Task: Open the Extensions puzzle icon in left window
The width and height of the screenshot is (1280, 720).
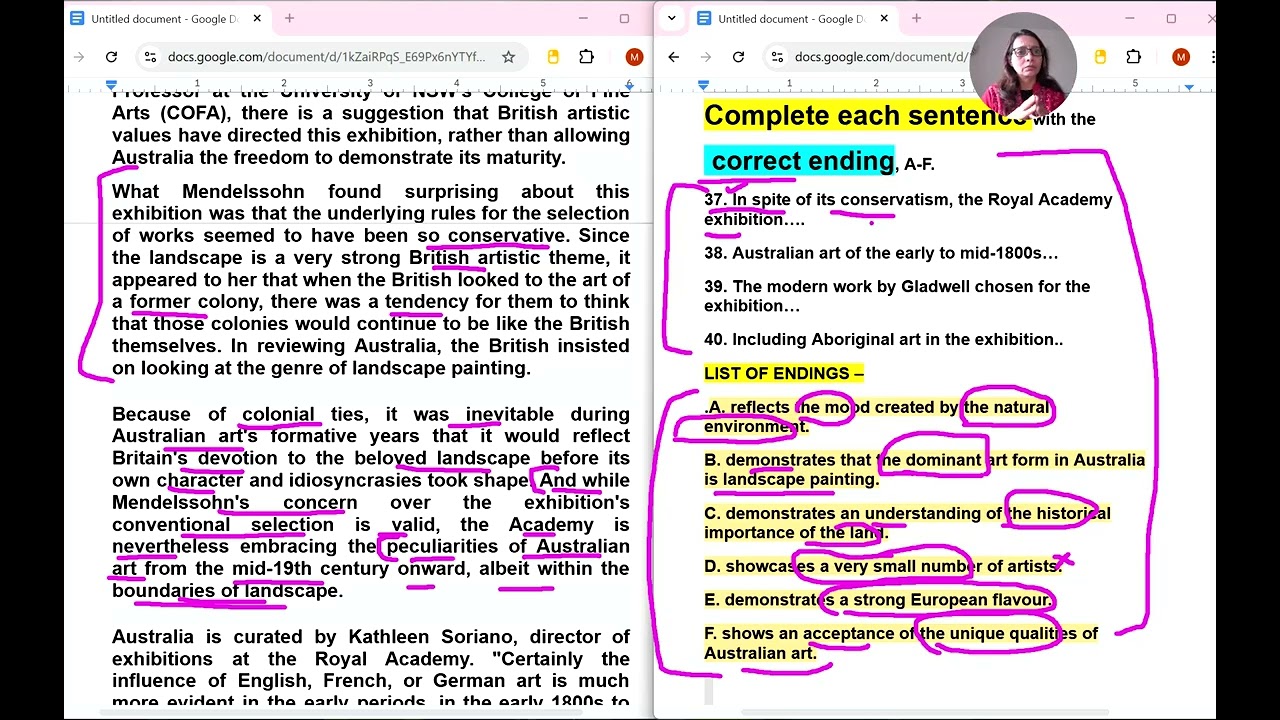Action: pyautogui.click(x=587, y=57)
